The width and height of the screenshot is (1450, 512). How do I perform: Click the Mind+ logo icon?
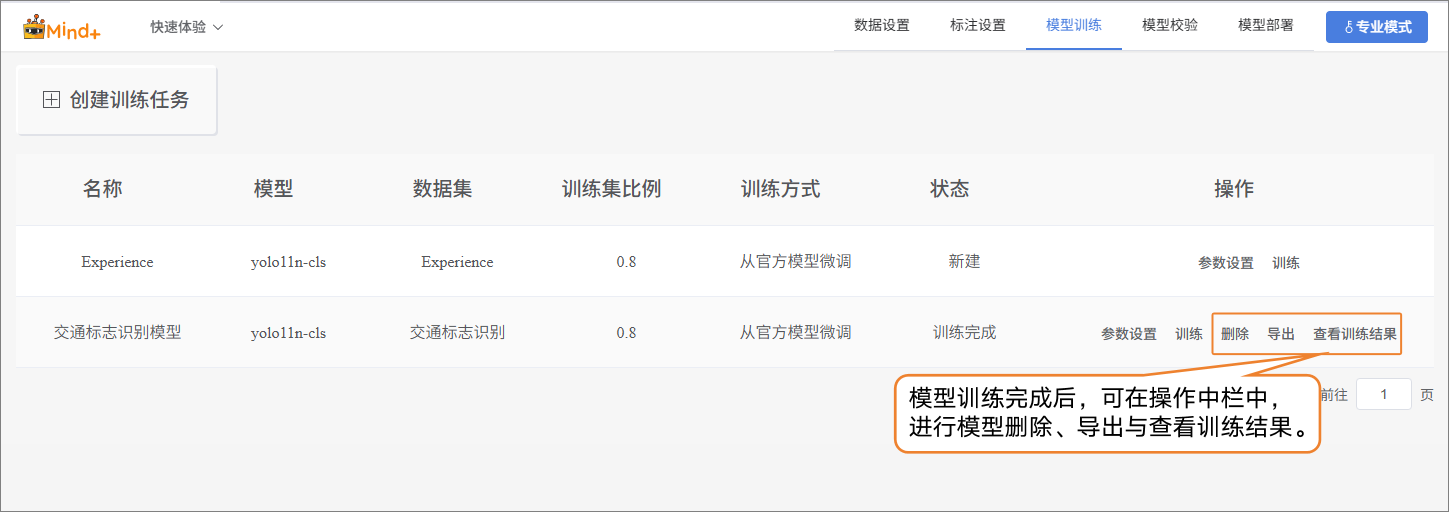36,27
